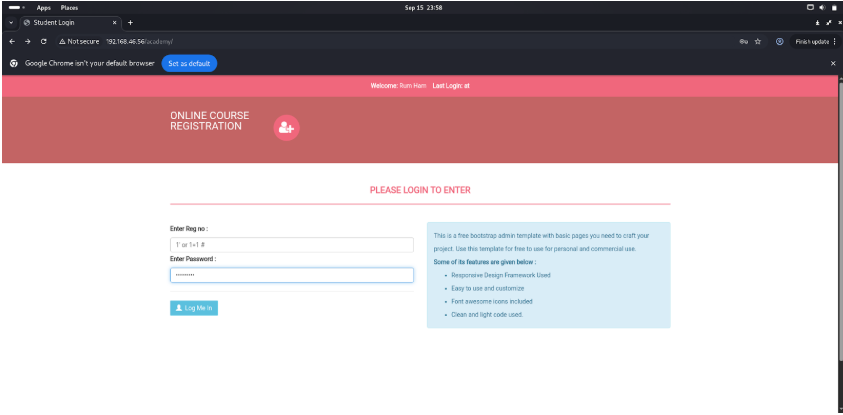Set Chrome as default browser

point(189,63)
